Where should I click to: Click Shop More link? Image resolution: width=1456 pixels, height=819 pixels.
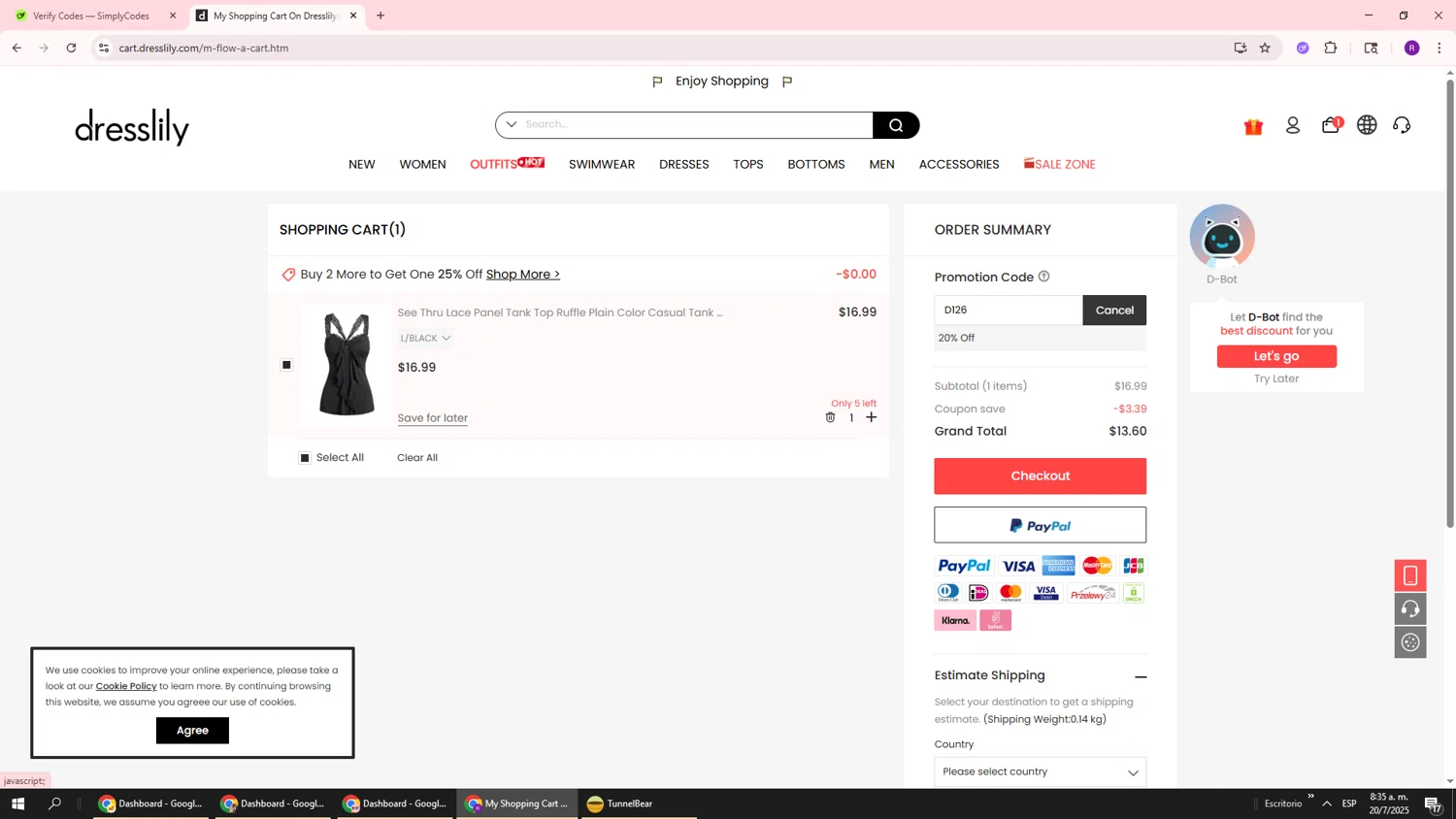coord(523,275)
